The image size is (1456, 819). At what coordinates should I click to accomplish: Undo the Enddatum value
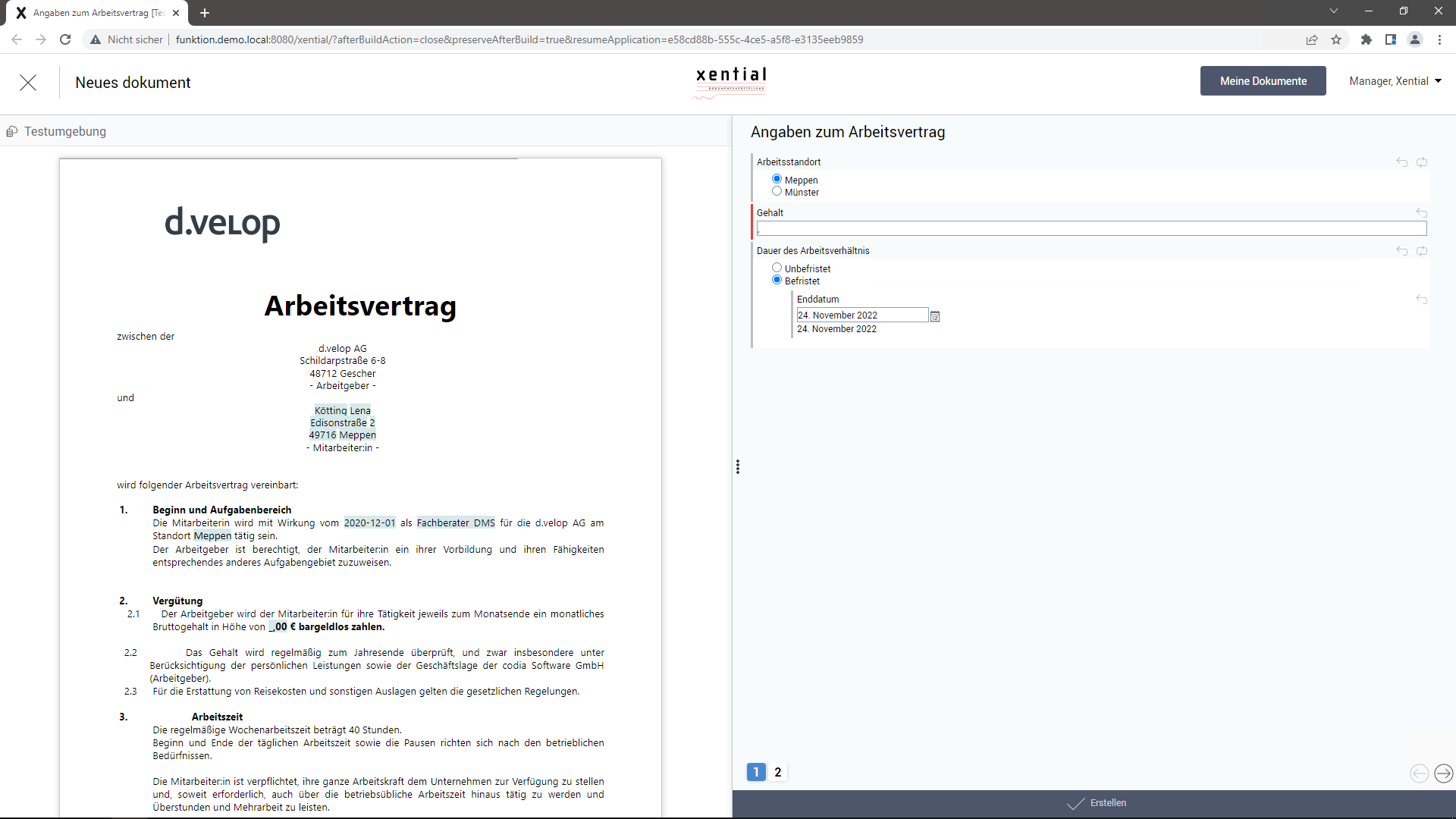1422,300
